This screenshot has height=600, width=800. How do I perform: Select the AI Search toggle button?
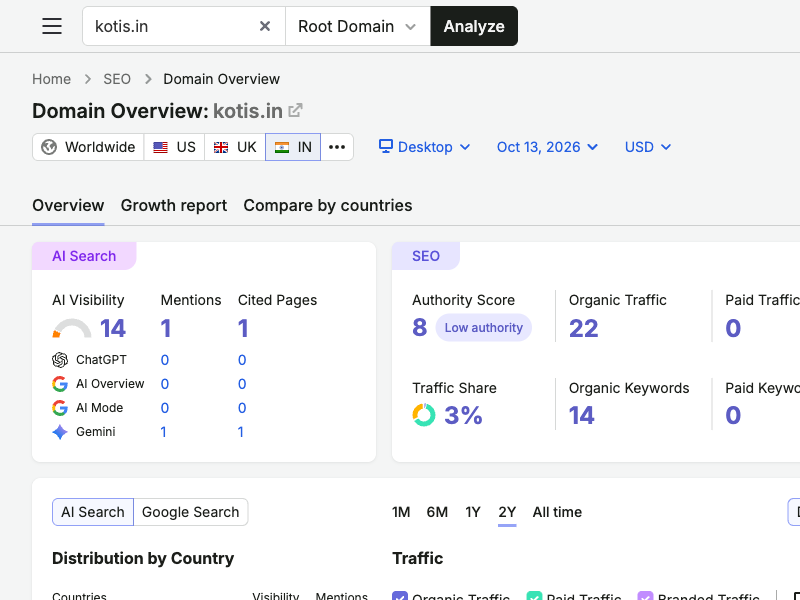tap(93, 512)
